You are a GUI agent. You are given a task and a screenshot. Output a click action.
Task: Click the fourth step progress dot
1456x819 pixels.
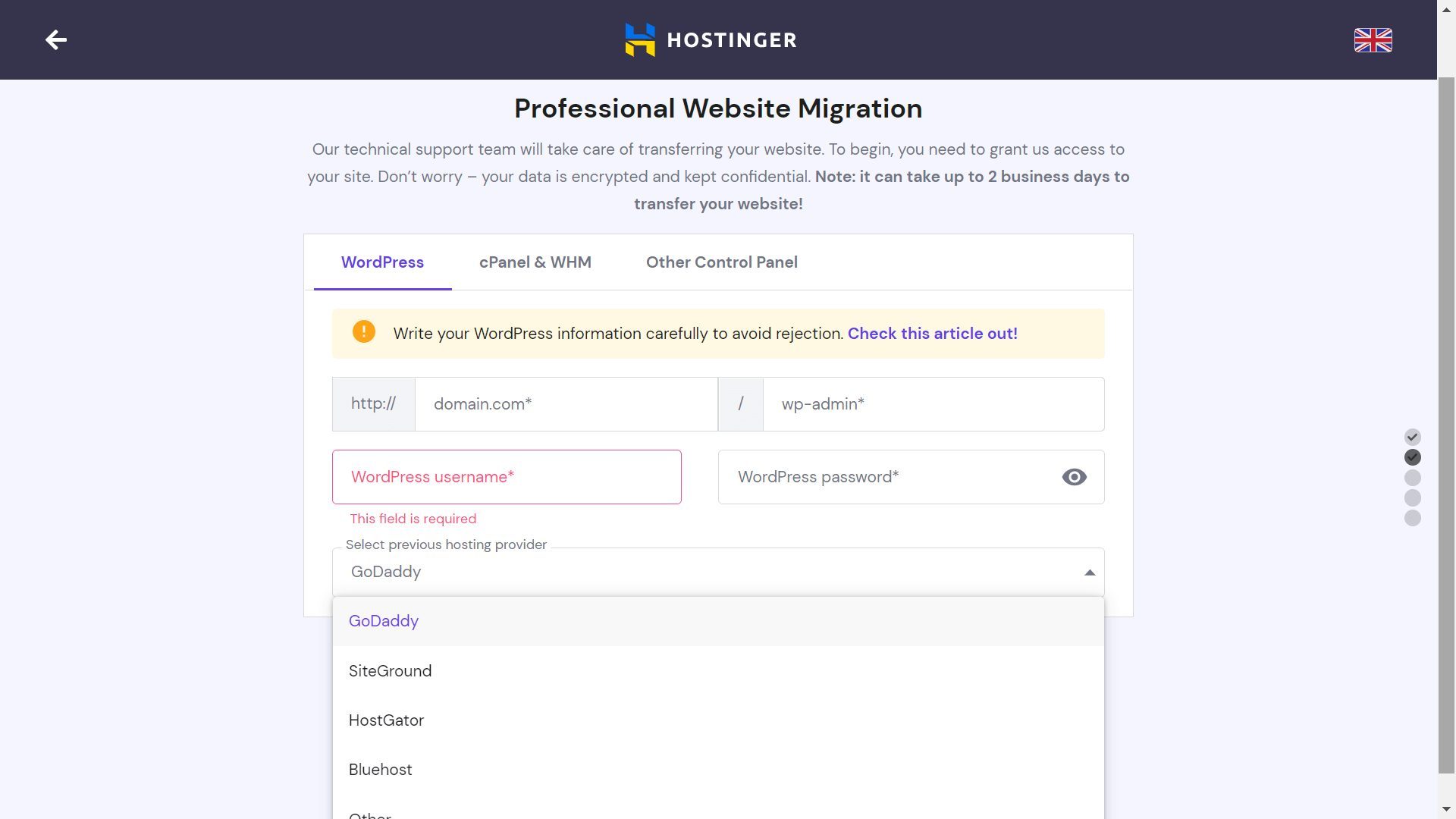(x=1412, y=497)
